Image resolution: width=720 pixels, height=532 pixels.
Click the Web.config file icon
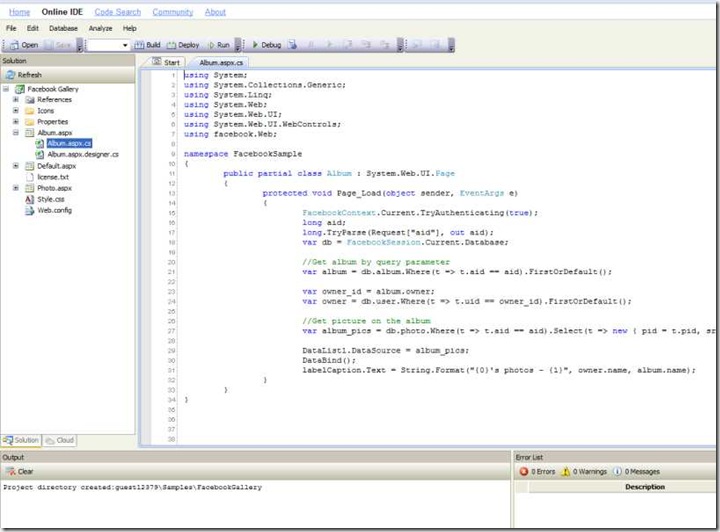coord(30,210)
